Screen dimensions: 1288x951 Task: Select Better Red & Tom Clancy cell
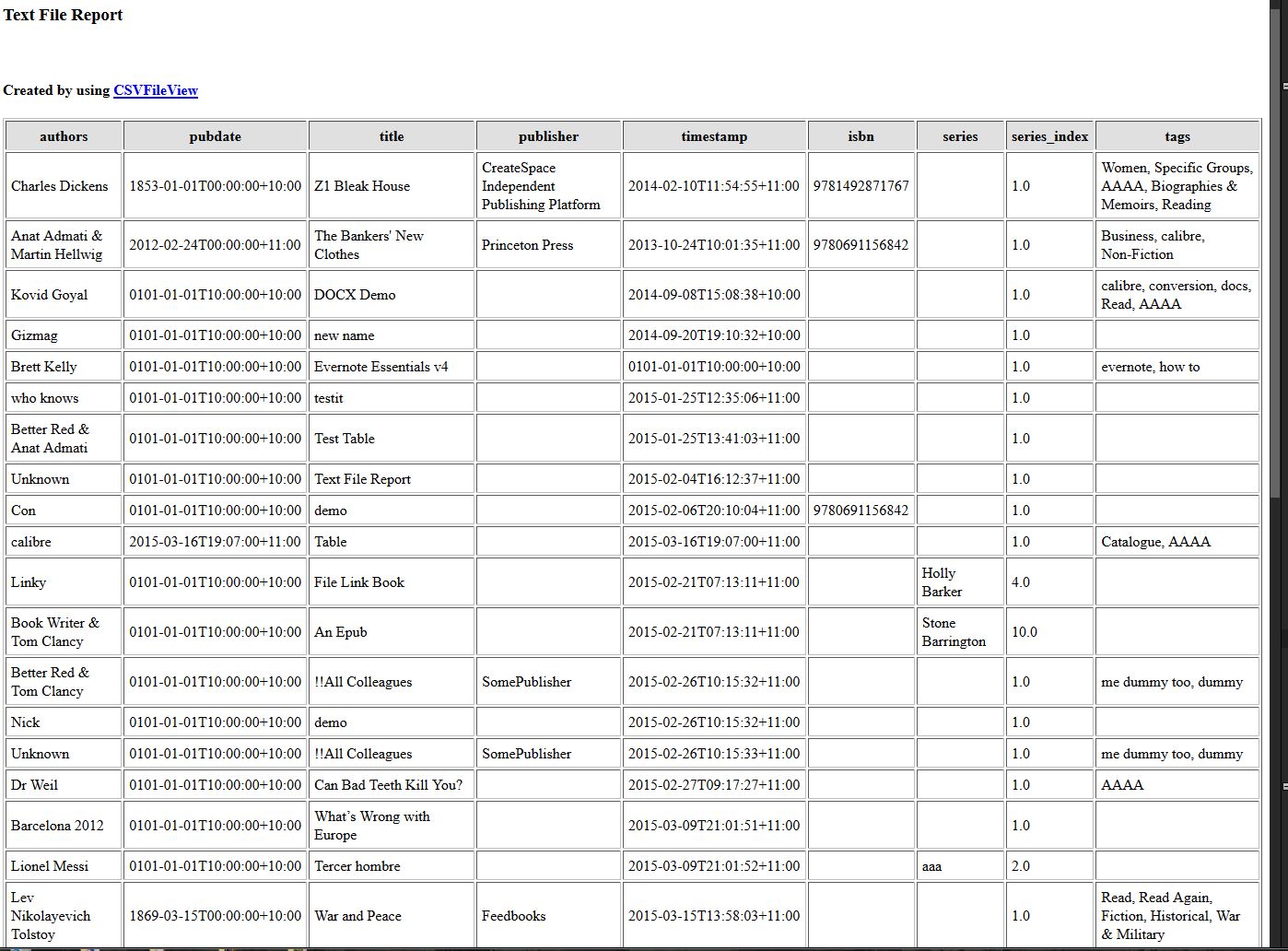pos(64,682)
